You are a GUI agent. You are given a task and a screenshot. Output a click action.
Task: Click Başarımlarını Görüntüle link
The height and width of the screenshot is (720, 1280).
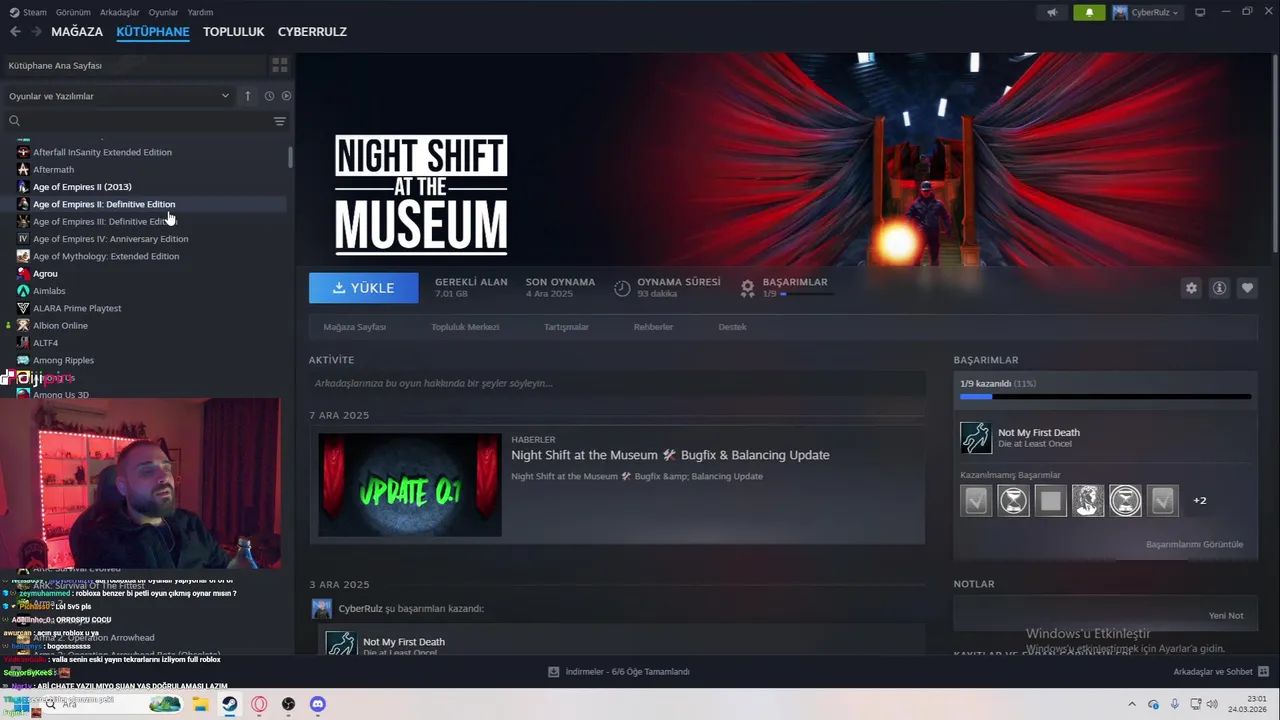point(1194,544)
